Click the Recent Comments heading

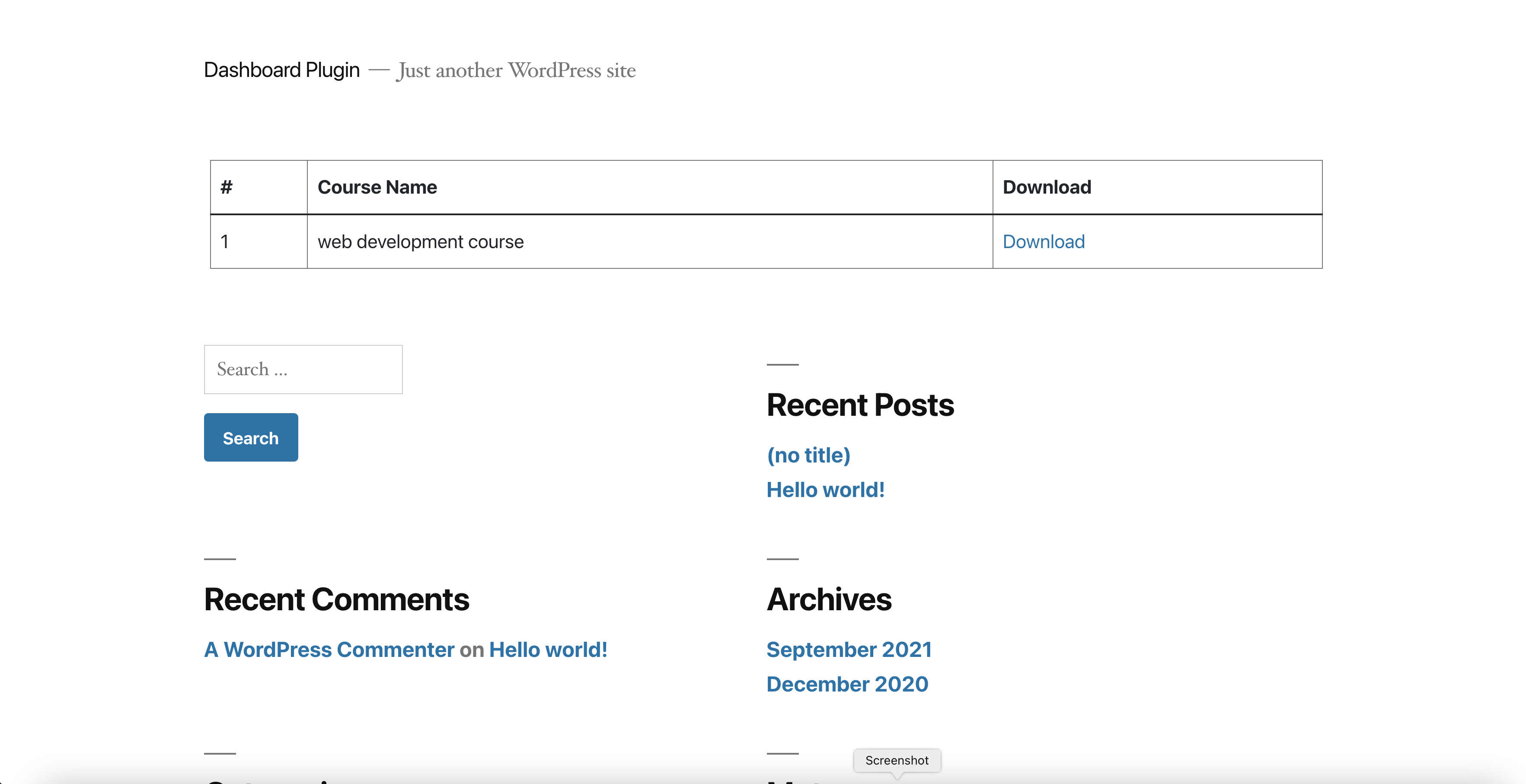(x=336, y=599)
